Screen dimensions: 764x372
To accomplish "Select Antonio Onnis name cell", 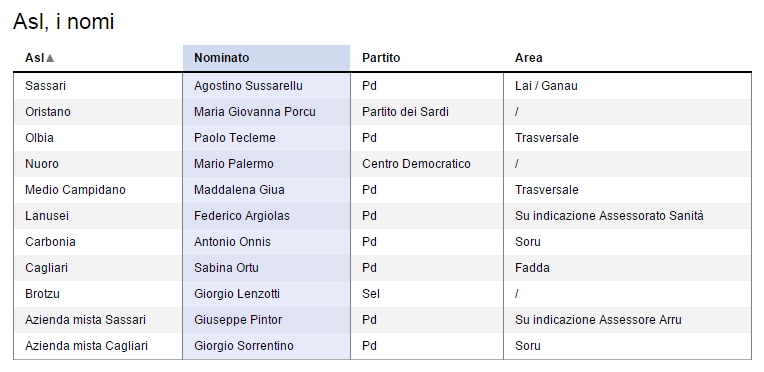I will point(266,242).
